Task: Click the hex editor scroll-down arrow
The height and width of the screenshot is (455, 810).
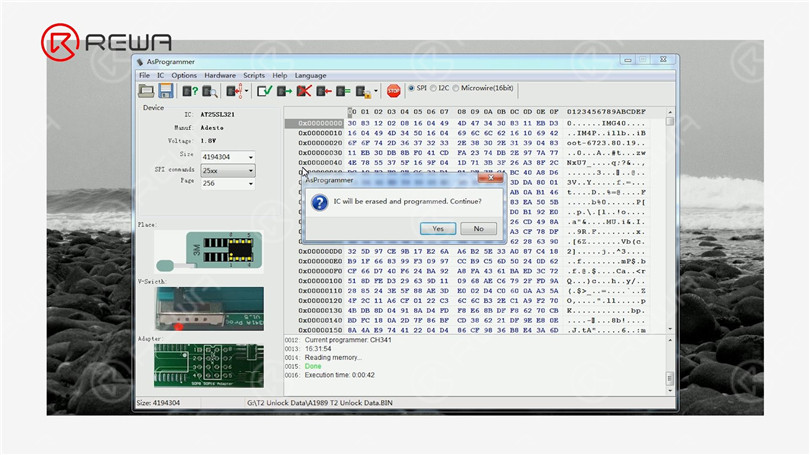Action: tap(670, 329)
